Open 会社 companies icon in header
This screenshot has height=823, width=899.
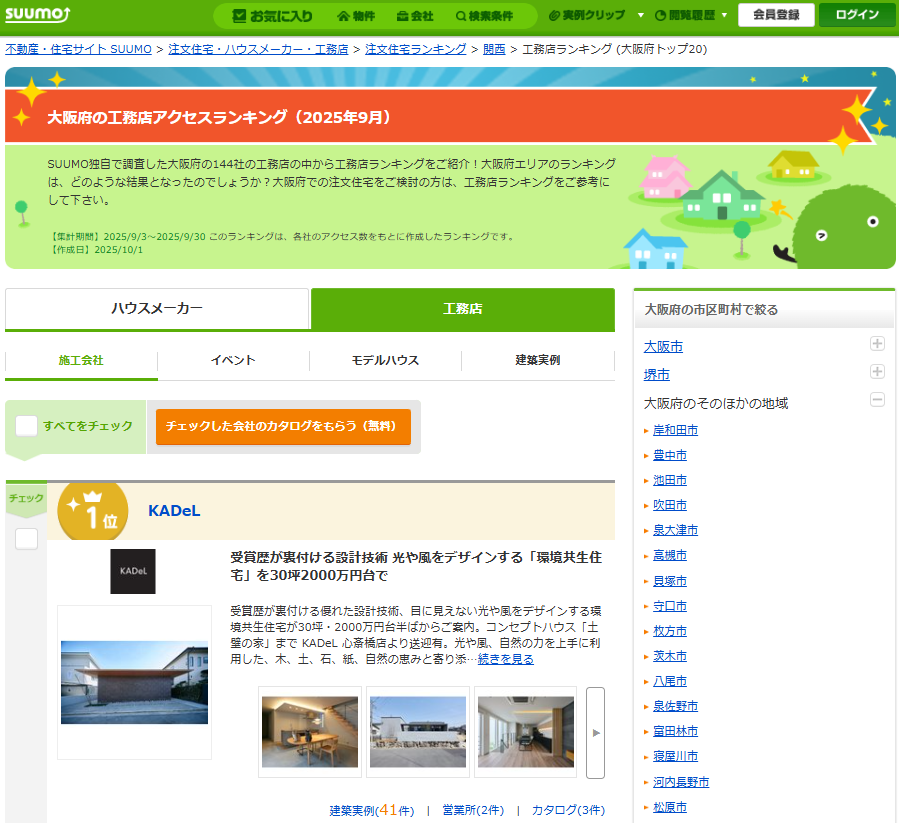coord(414,16)
